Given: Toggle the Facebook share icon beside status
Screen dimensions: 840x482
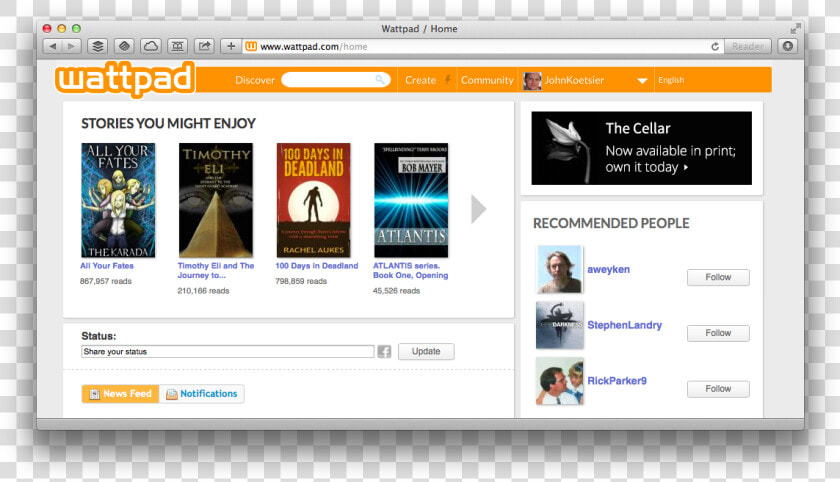Looking at the screenshot, I should pos(384,351).
